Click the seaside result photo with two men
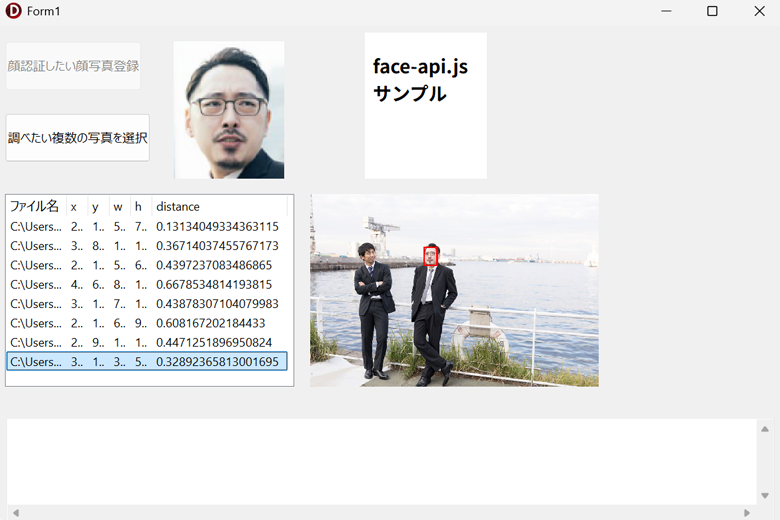The height and width of the screenshot is (520, 780). (x=454, y=290)
